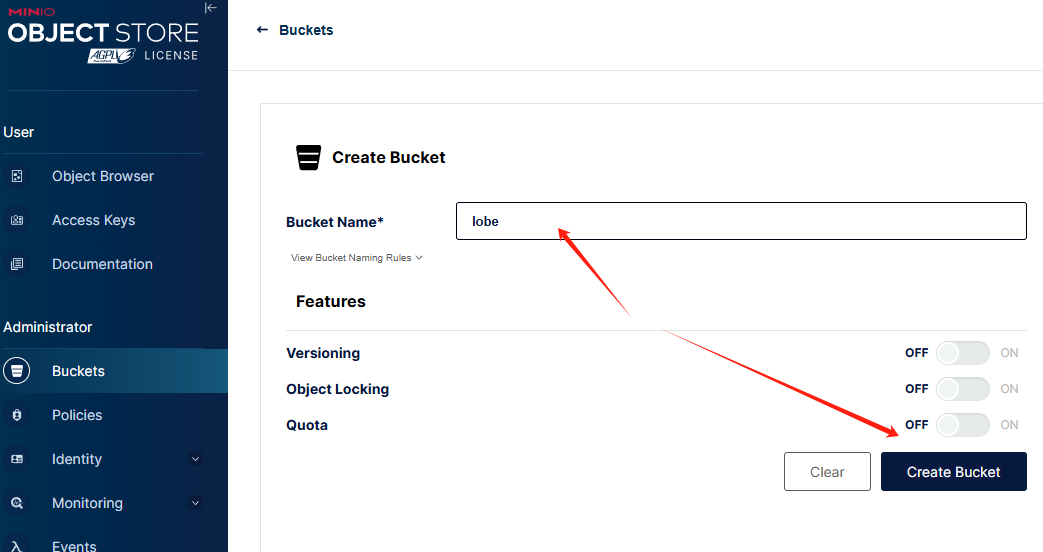Viewport: 1043px width, 552px height.
Task: Collapse the sidebar with the arrow icon
Action: [x=210, y=8]
